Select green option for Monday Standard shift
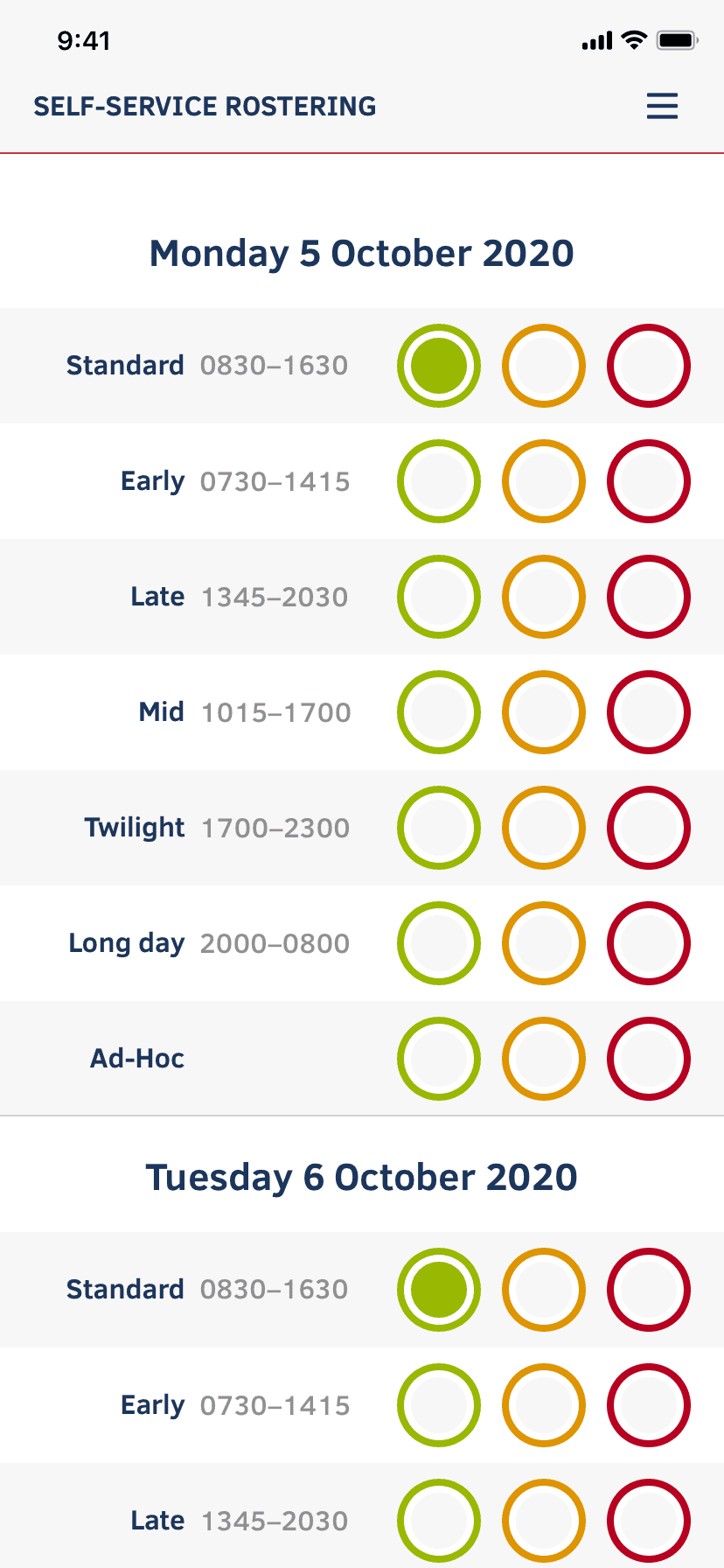This screenshot has height=1568, width=724. [439, 366]
